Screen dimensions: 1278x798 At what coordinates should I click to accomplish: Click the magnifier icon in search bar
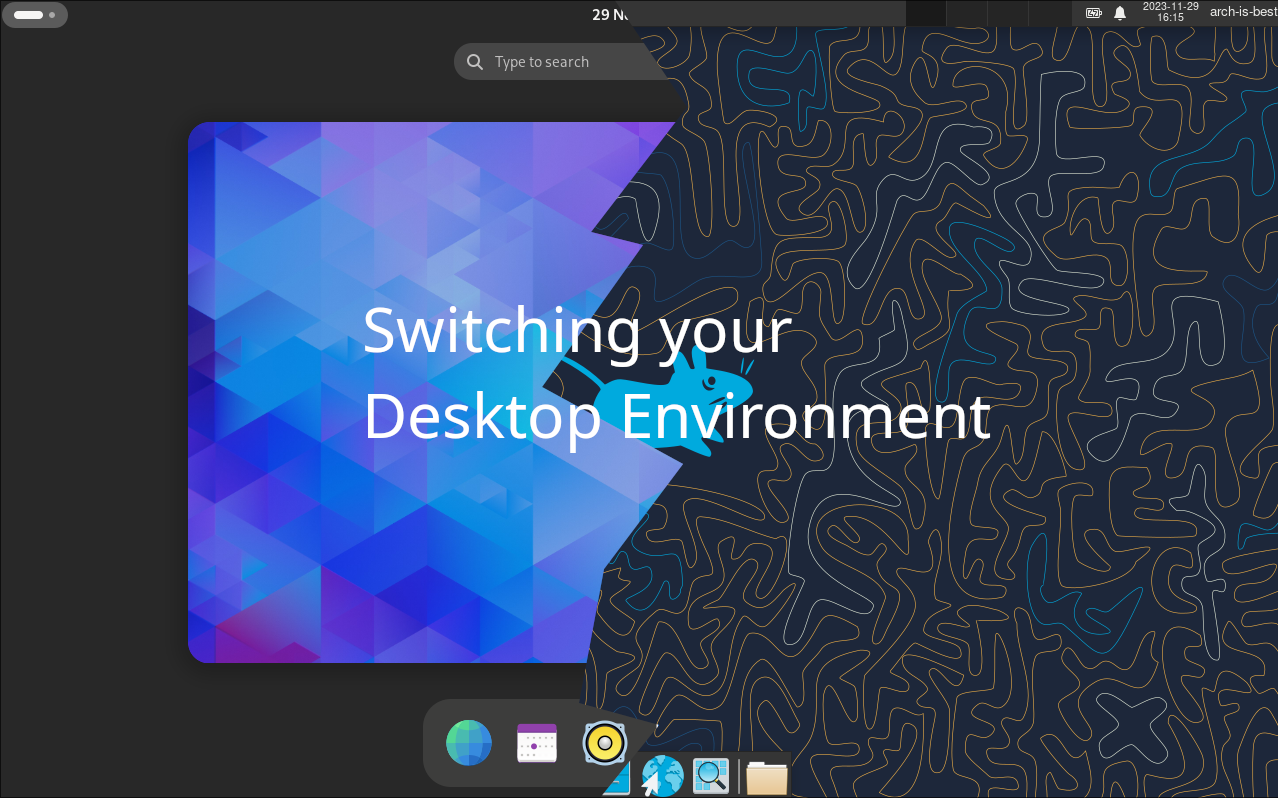coord(475,62)
